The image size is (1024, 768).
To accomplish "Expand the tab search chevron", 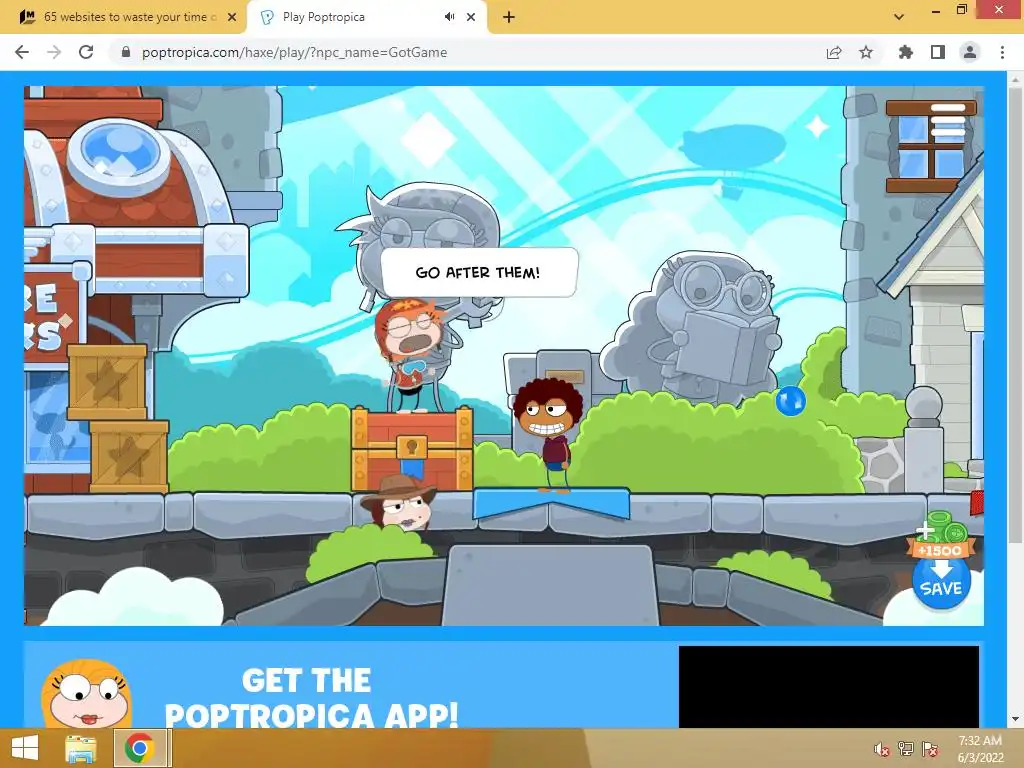I will (x=899, y=17).
